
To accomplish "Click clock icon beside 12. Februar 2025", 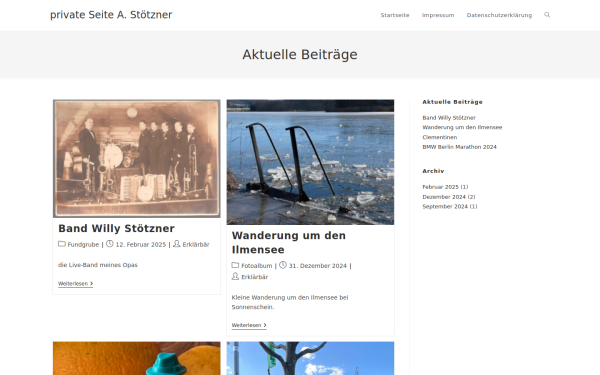I will tap(110, 244).
